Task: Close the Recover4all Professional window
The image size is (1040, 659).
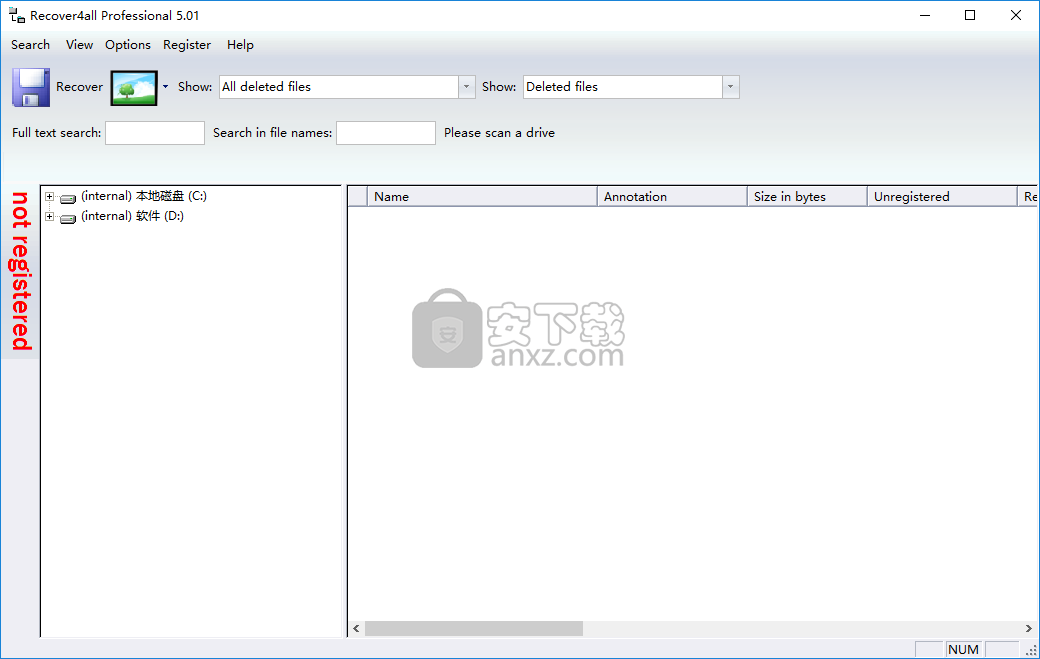Action: click(1015, 15)
